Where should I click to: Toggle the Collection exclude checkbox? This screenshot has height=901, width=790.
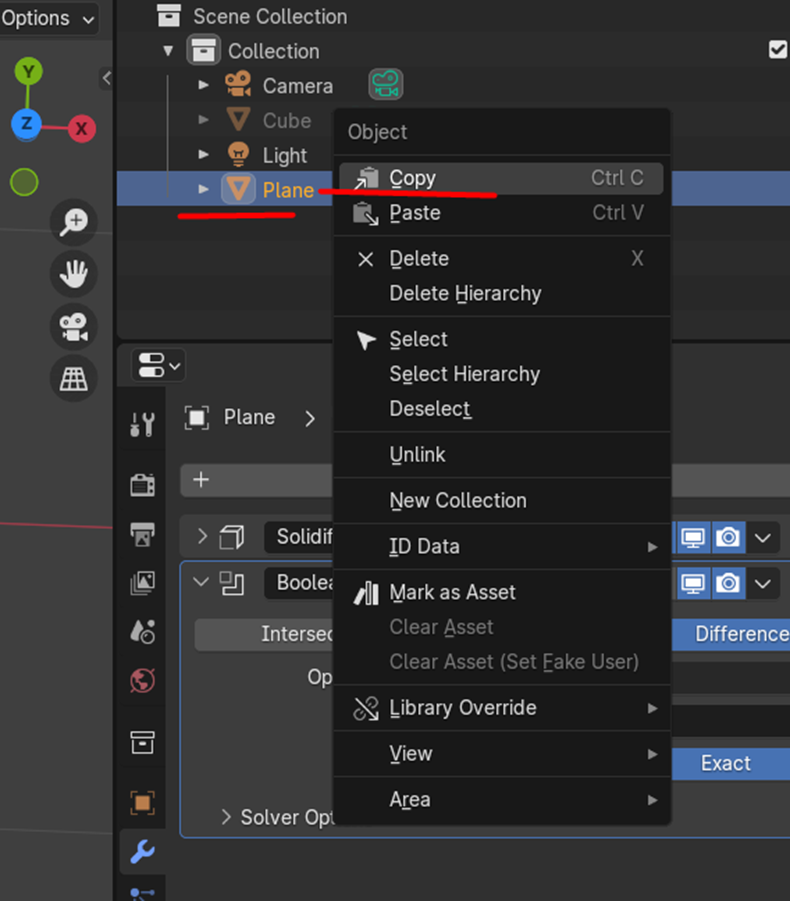click(x=777, y=50)
